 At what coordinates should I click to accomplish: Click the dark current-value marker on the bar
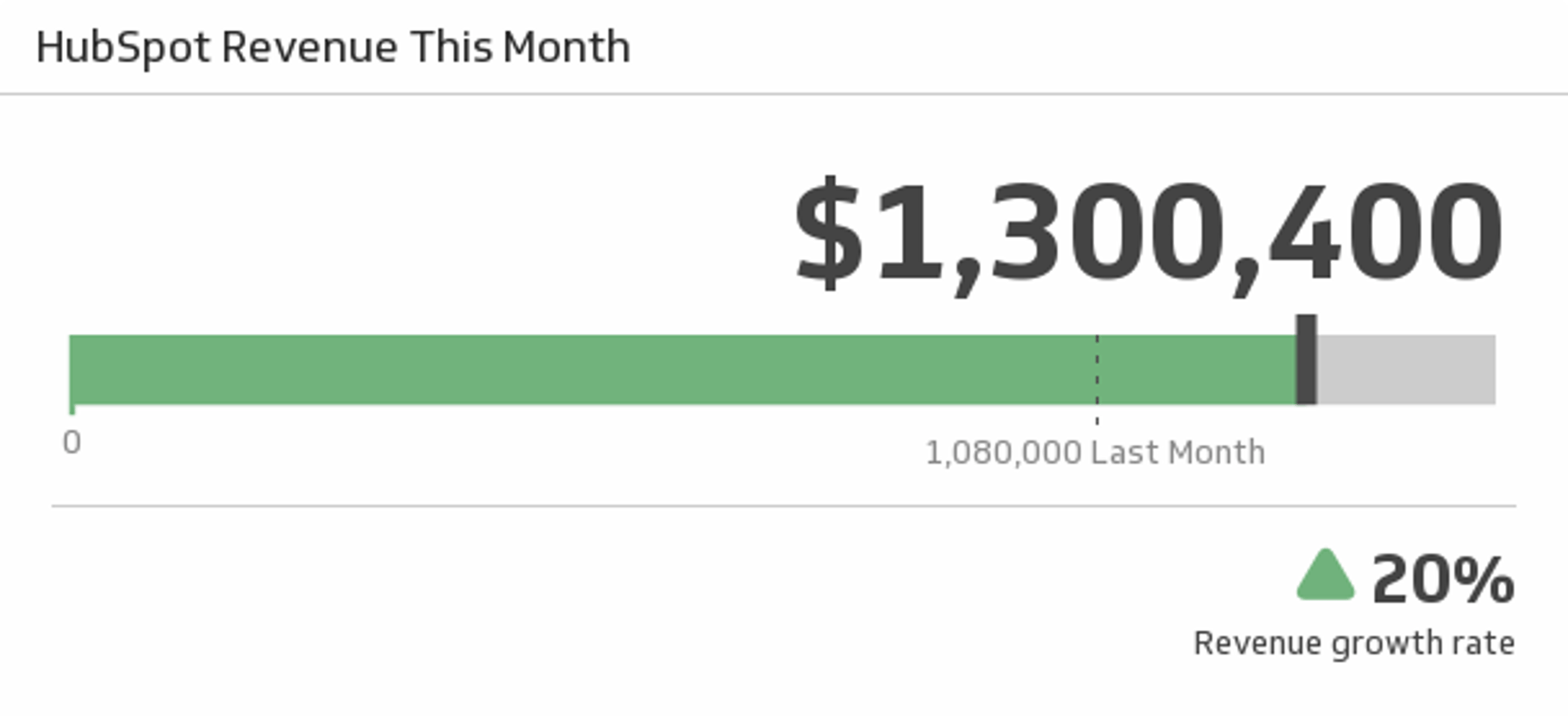tap(1306, 359)
